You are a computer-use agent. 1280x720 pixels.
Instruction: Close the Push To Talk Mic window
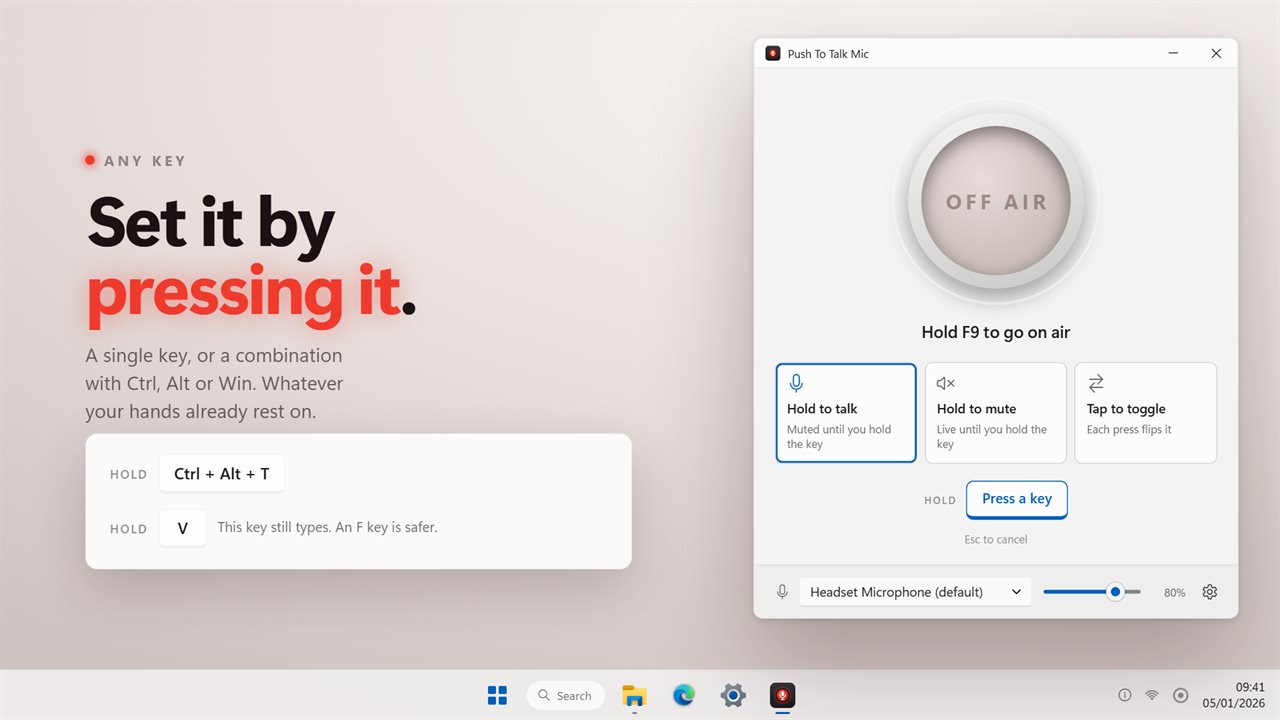click(1216, 54)
